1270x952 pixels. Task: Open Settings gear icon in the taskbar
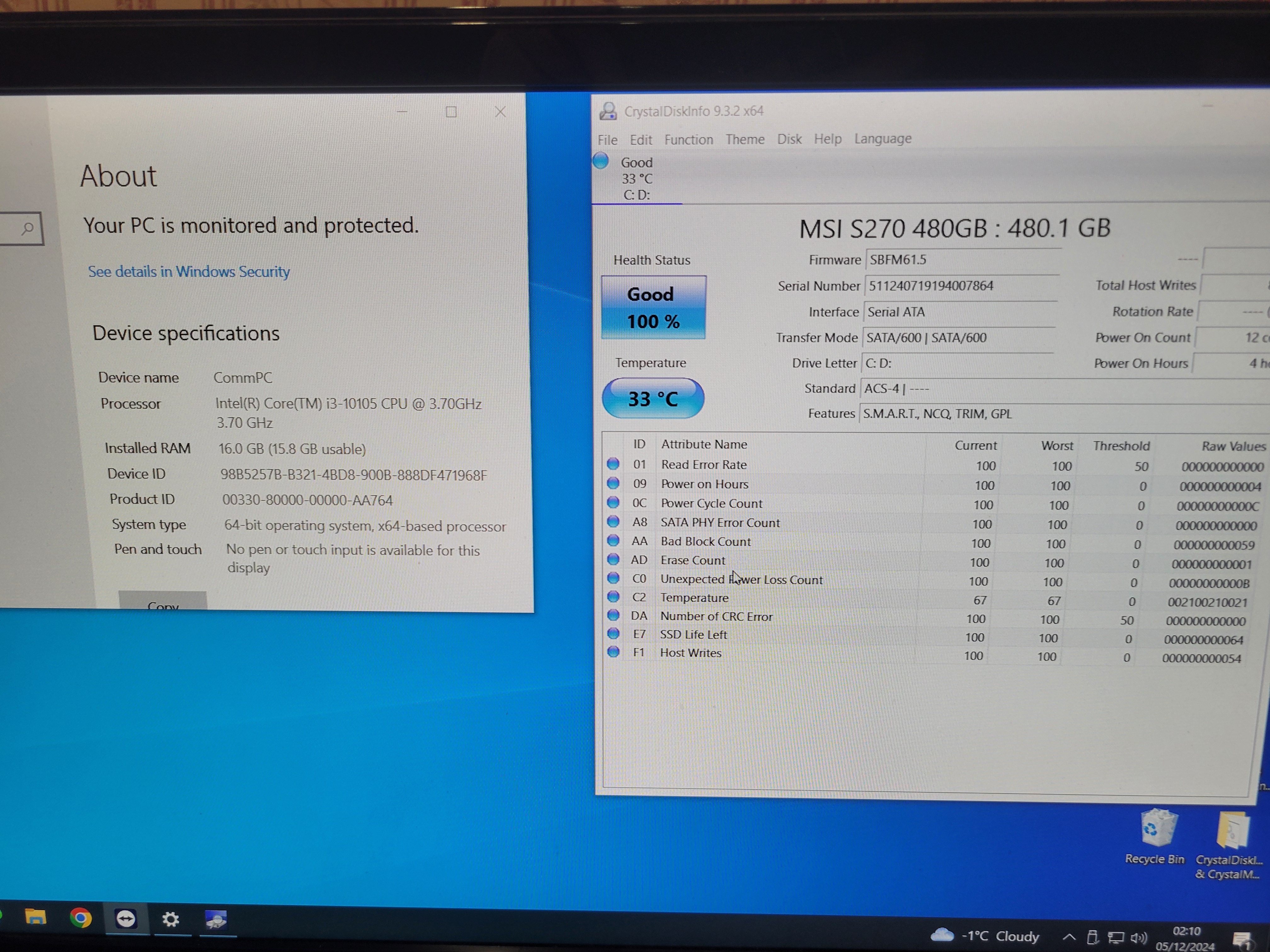coord(170,919)
